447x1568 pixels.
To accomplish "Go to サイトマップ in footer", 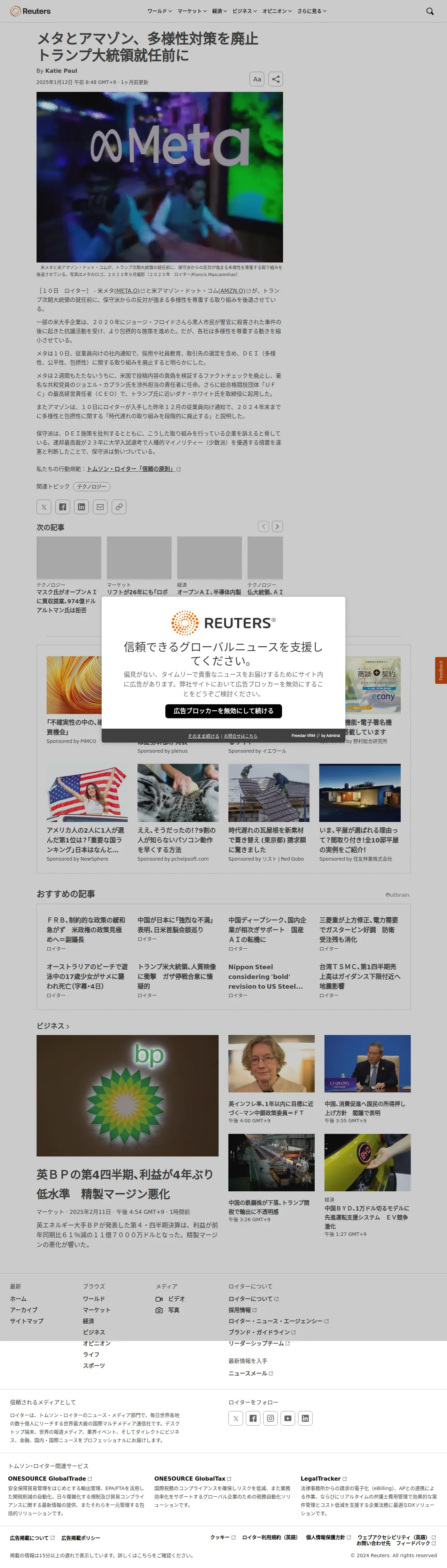I will (x=27, y=1321).
